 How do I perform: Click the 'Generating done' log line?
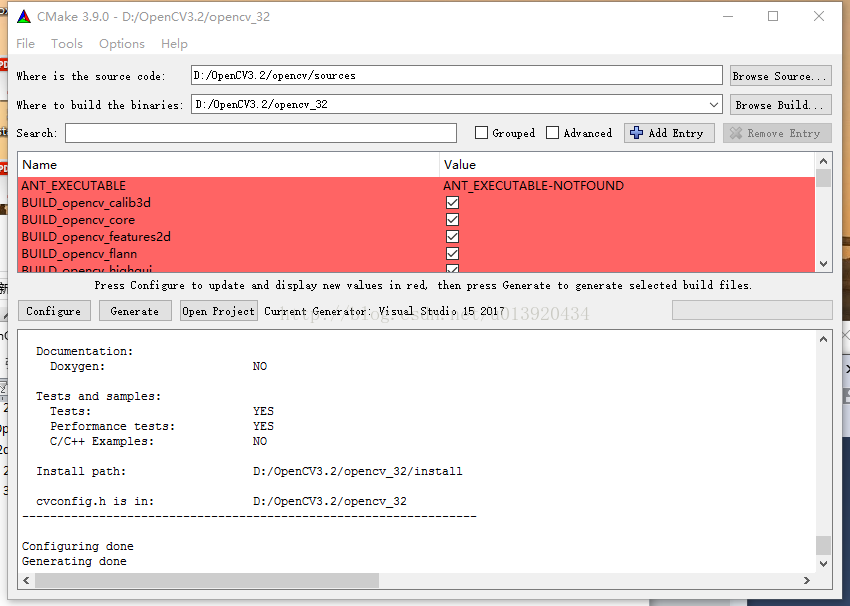point(74,562)
